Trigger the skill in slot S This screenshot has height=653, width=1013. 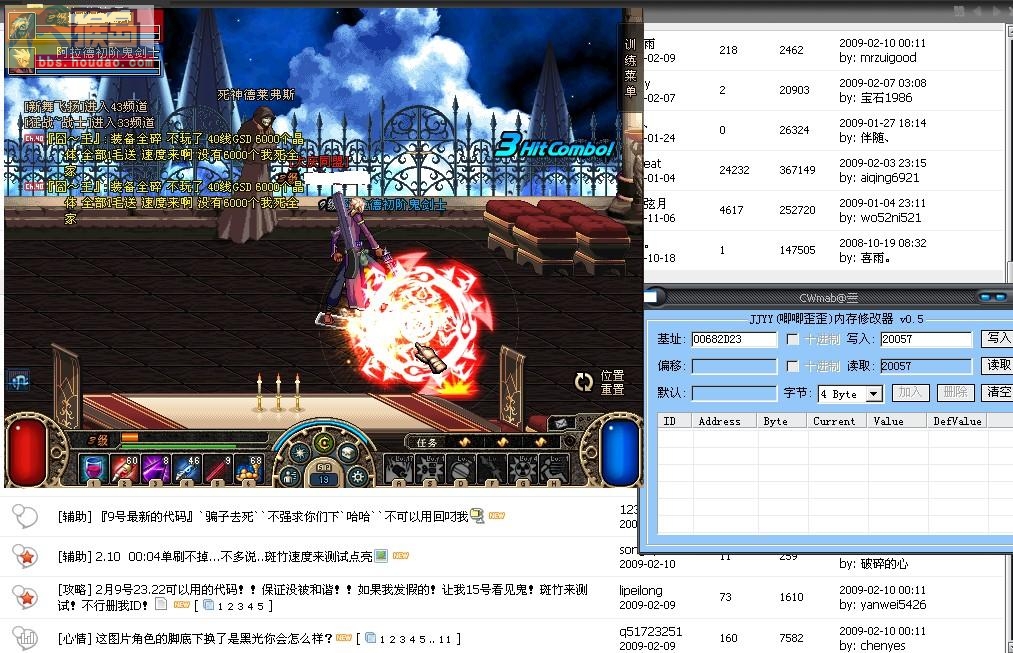pyautogui.click(x=429, y=470)
